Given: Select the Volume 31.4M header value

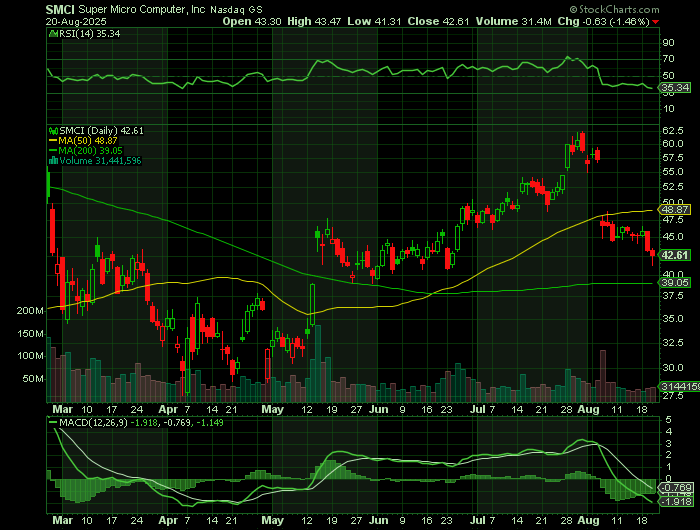Looking at the screenshot, I should (x=513, y=21).
